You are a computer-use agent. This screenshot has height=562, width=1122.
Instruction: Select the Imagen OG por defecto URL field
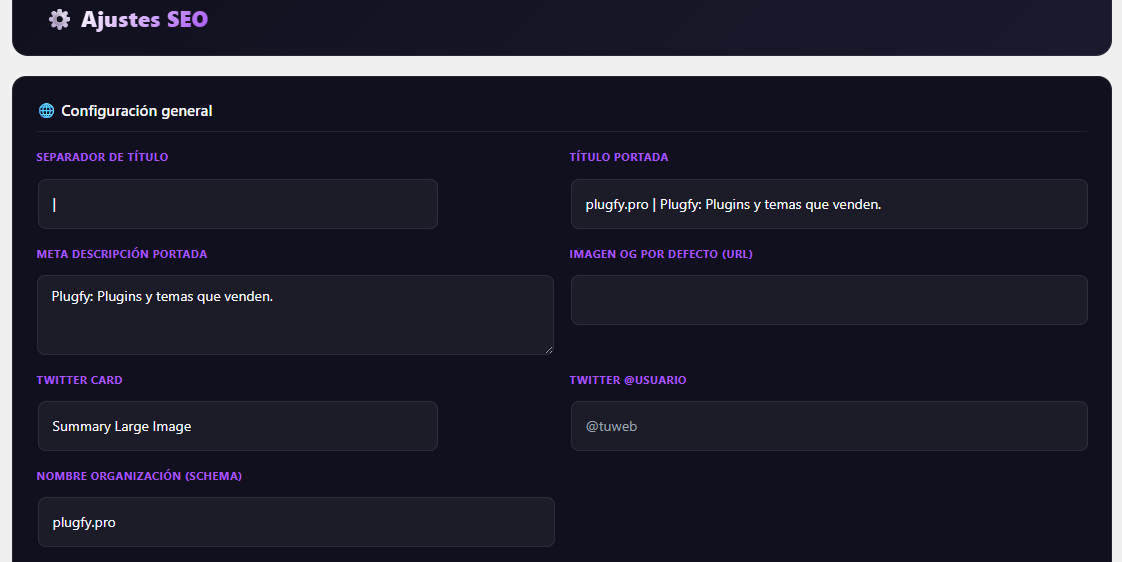(829, 300)
